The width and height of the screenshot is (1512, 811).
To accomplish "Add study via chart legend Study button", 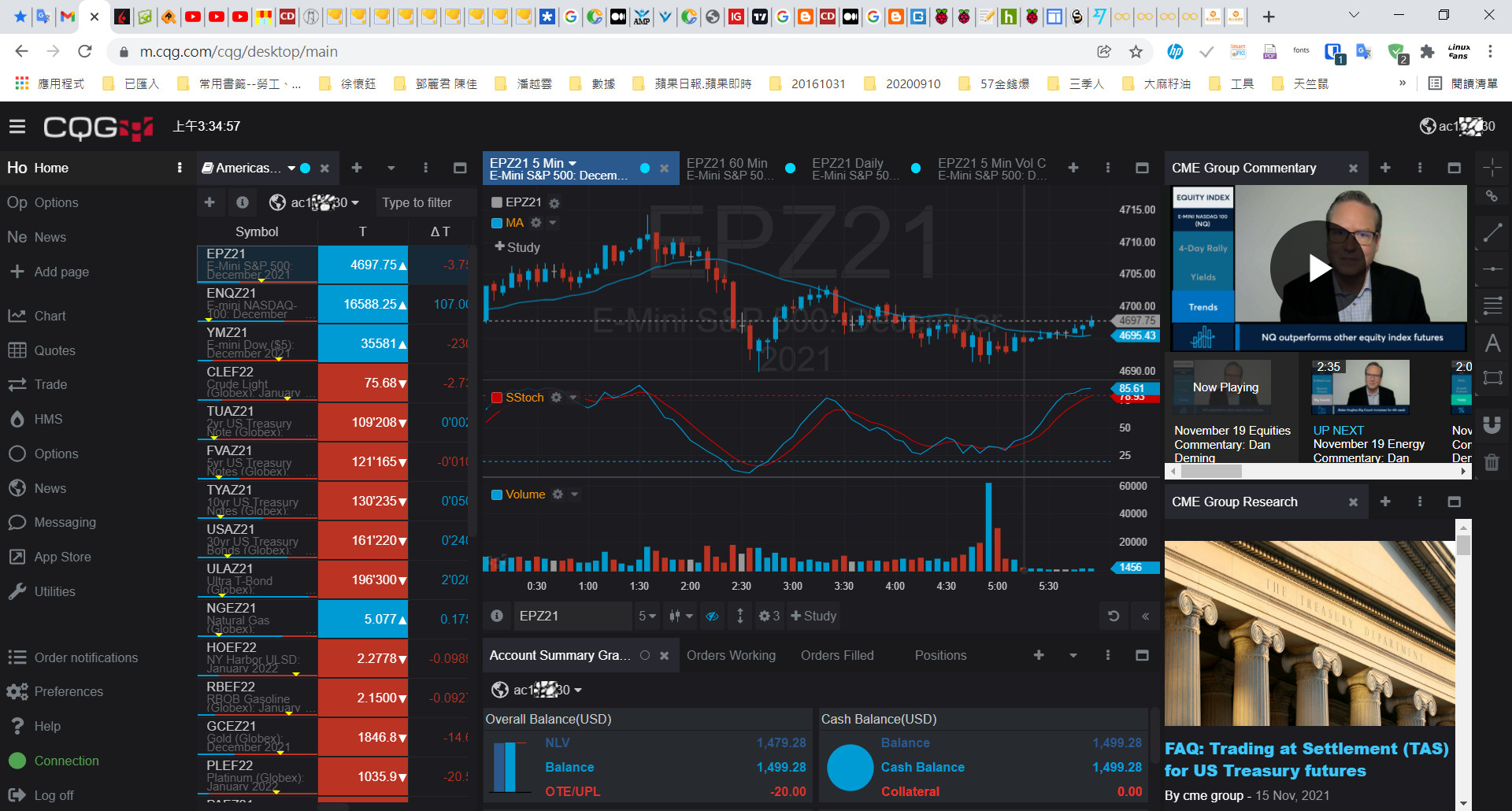I will [x=517, y=247].
